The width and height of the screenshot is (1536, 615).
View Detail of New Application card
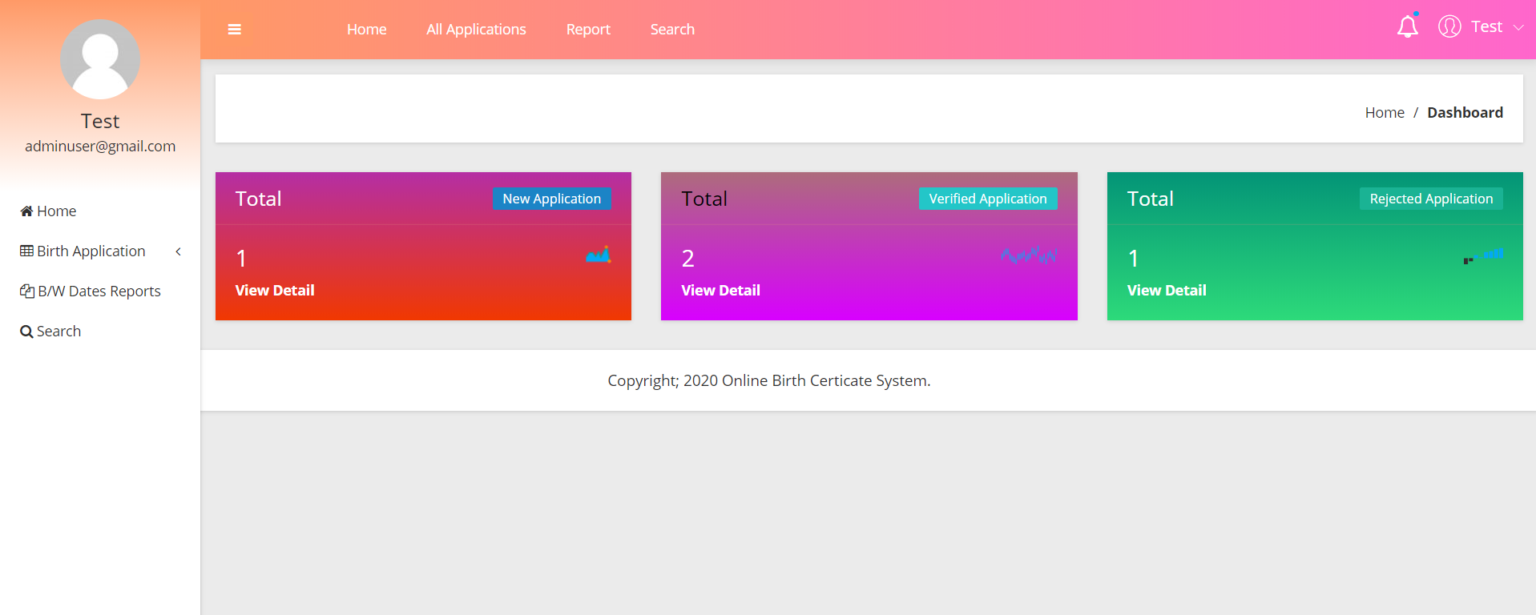coord(275,290)
